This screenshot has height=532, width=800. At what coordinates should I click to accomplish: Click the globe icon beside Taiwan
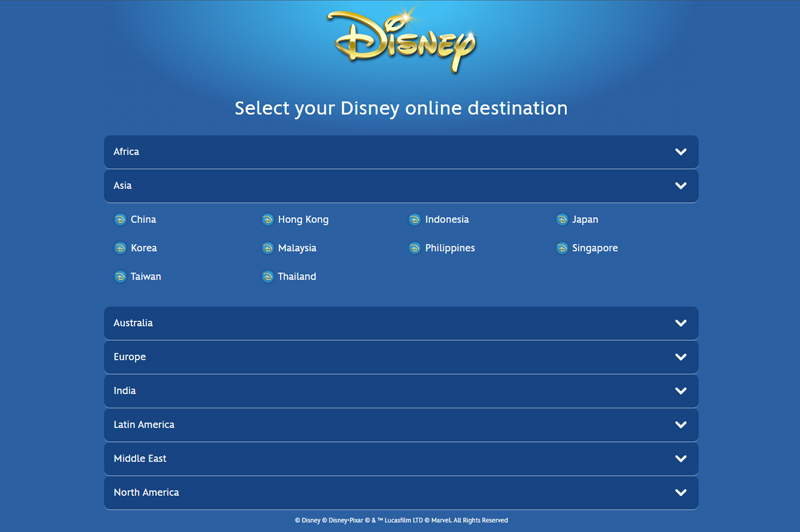(x=120, y=277)
